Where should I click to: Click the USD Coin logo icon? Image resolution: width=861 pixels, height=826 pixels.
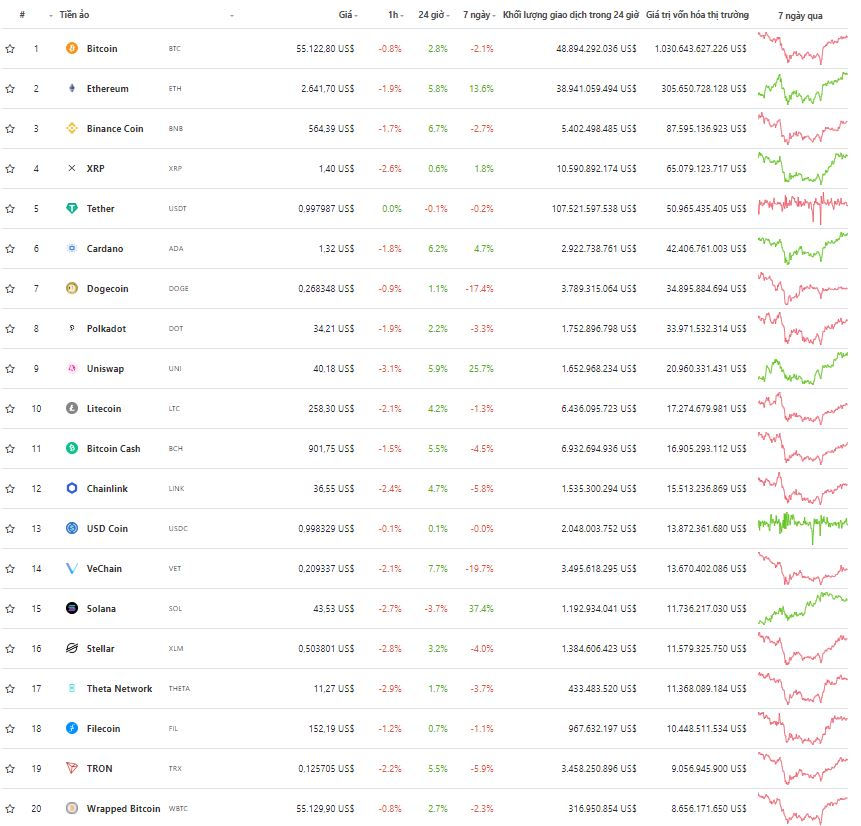72,528
